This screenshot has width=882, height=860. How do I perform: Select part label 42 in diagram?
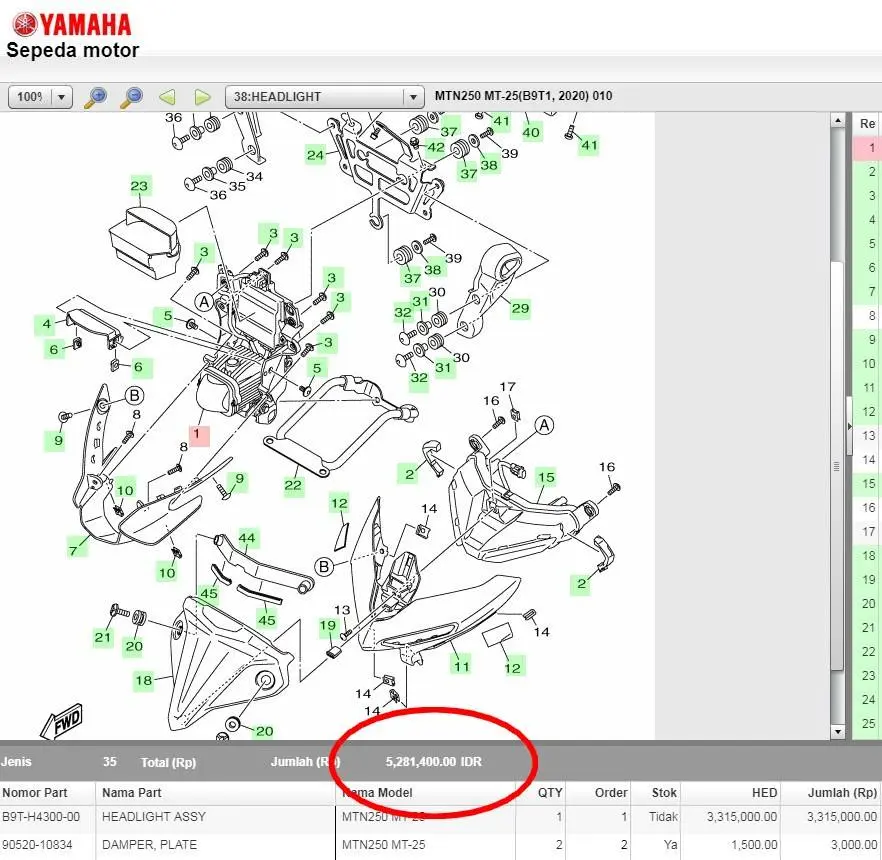coord(436,147)
